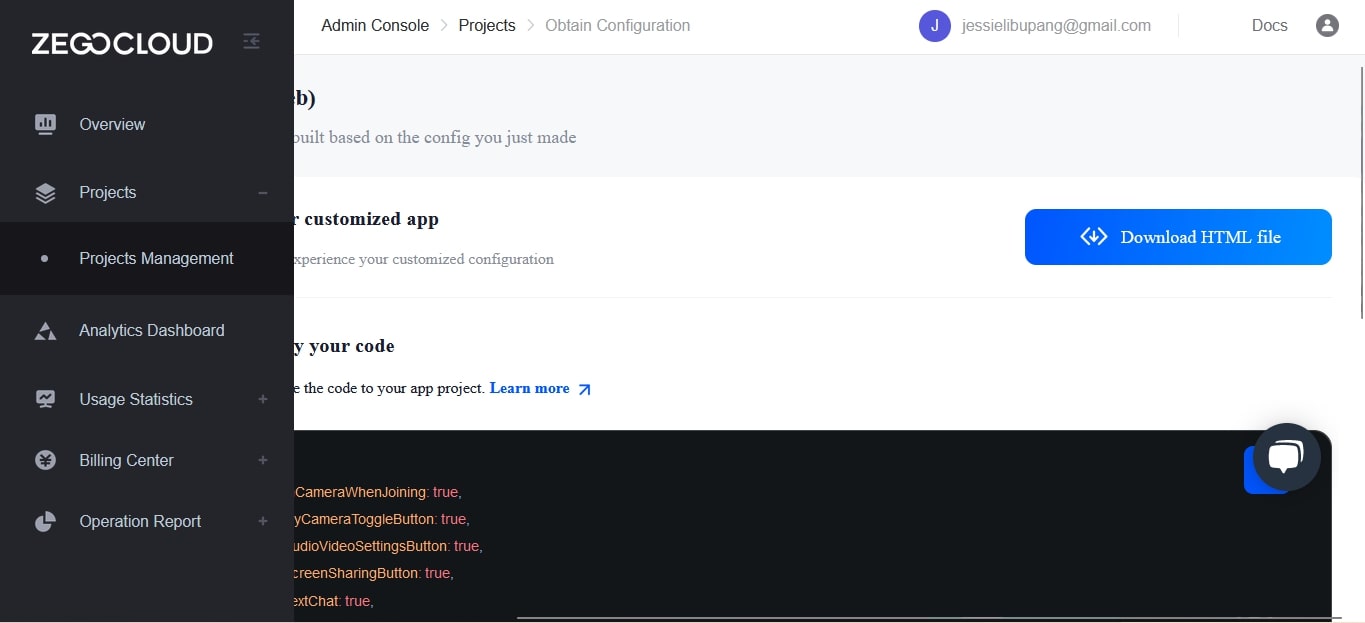This screenshot has width=1365, height=623.
Task: Select Projects Management menu item
Action: (x=156, y=258)
